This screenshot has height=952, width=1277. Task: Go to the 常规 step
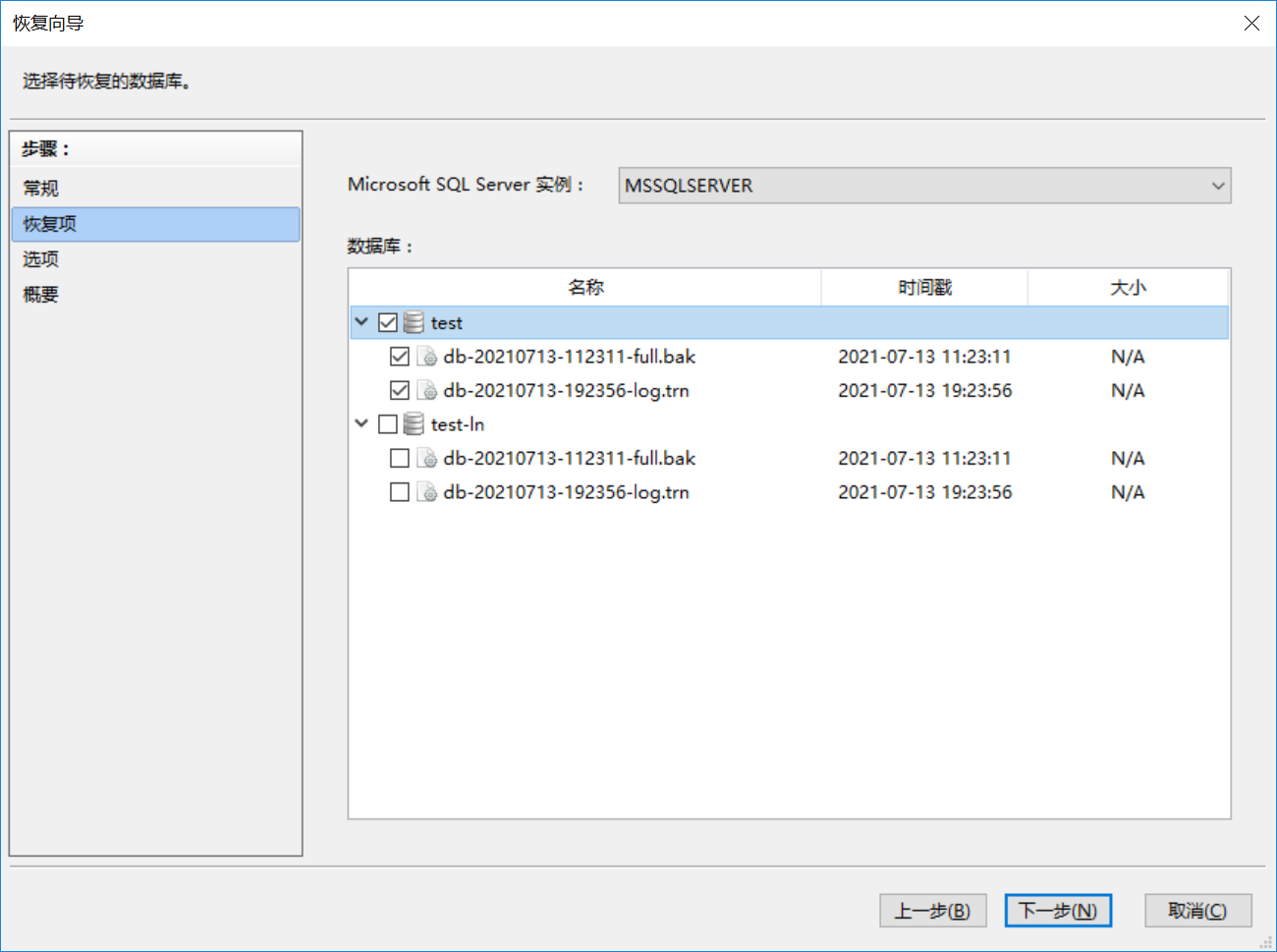pyautogui.click(x=41, y=189)
